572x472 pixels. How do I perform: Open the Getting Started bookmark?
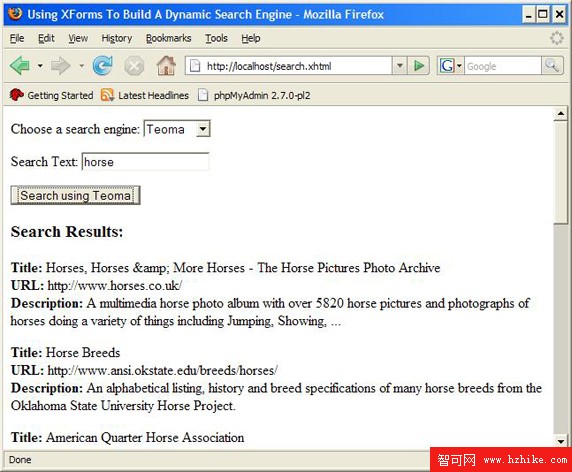51,95
